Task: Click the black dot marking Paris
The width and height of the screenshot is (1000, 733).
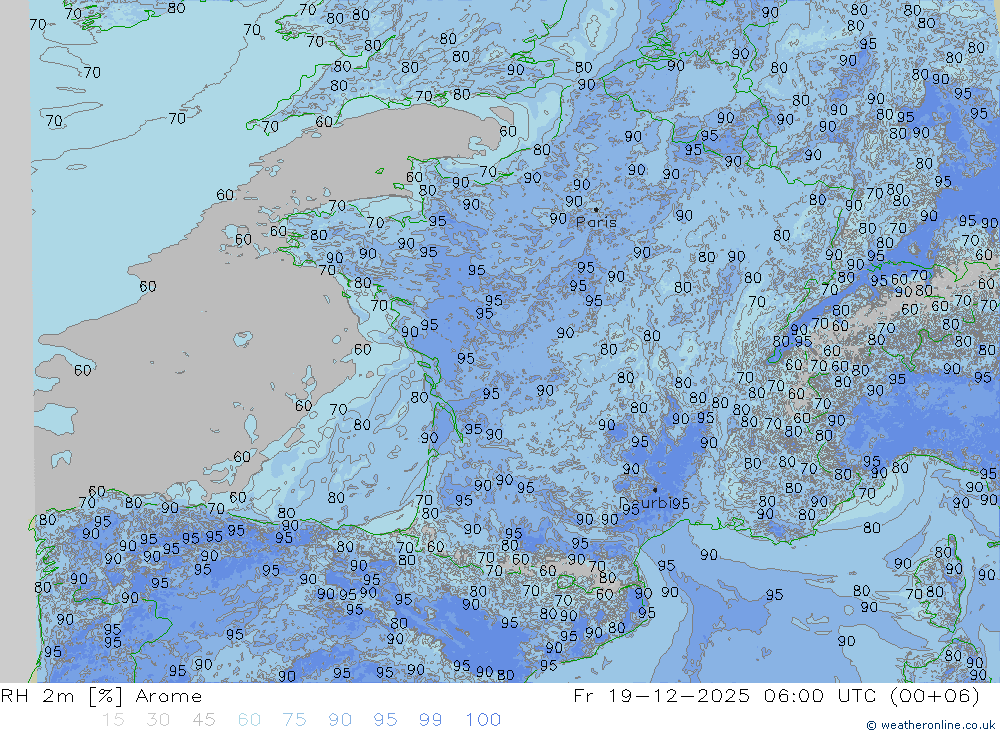Action: 596,209
